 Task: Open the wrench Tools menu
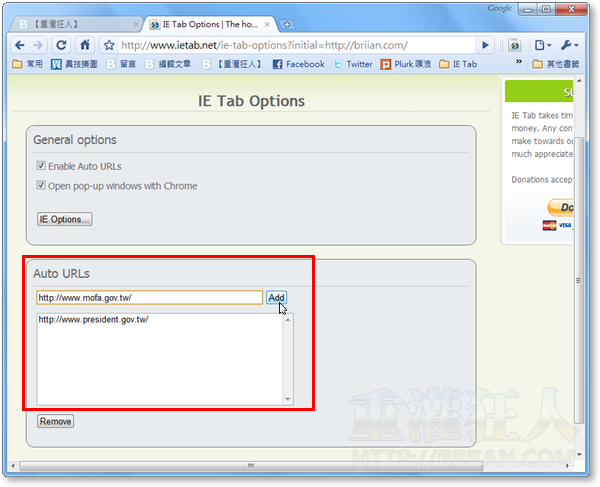(574, 45)
